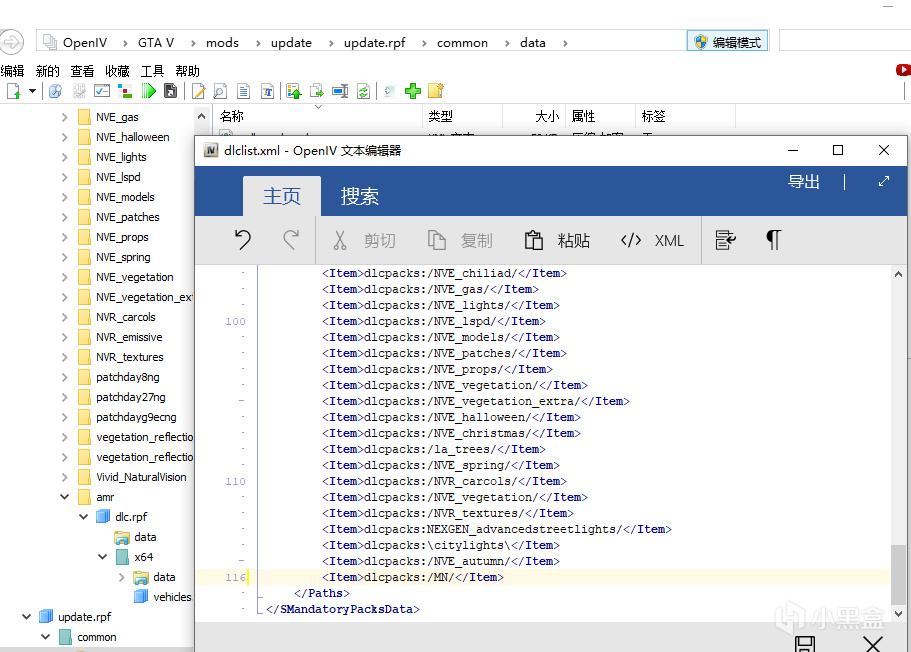Collapse the update.rpf tree node
911x652 pixels.
click(26, 617)
